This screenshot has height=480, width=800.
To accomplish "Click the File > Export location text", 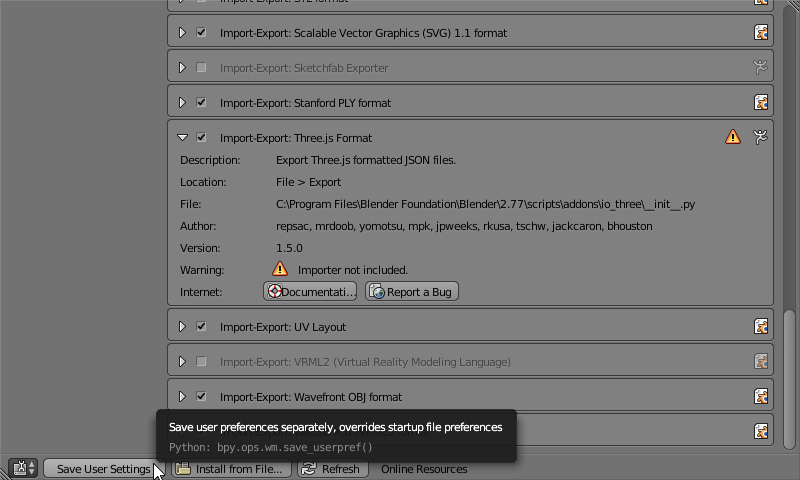I will point(309,182).
